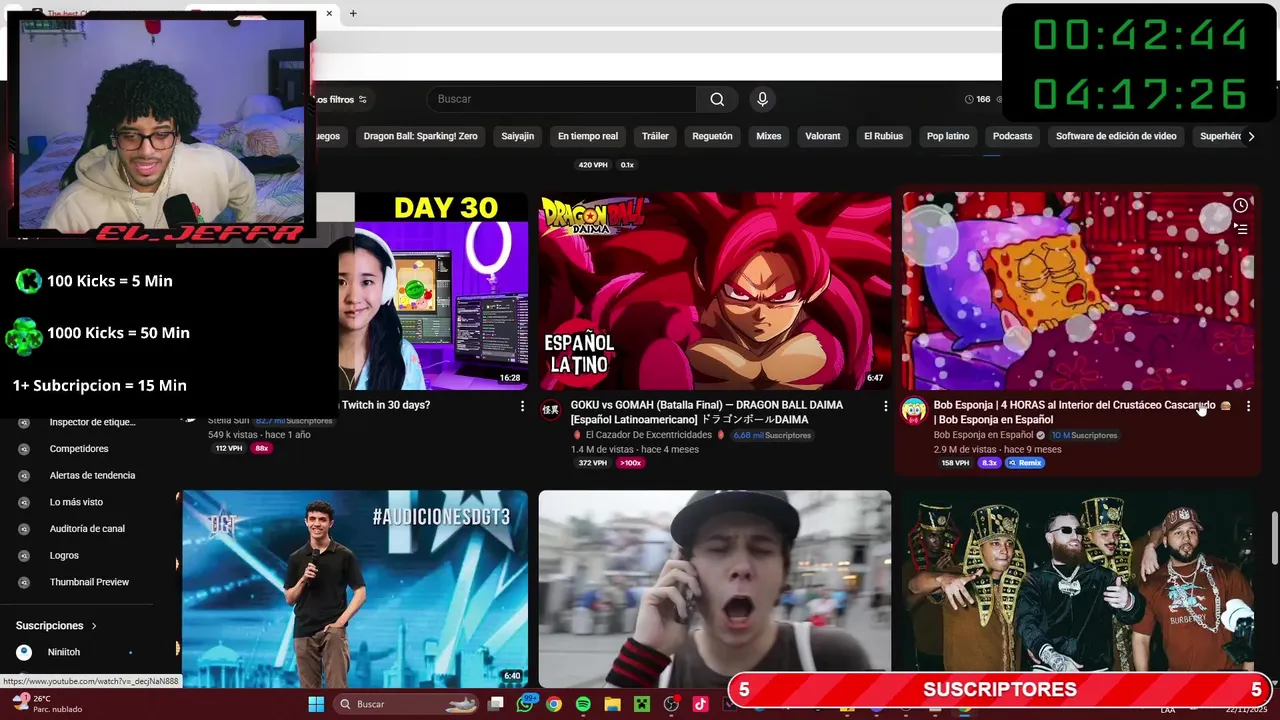Screen dimensions: 1280x720
Task: Select the "Dragon Ball: Sparking! Zero" chip
Action: tap(420, 136)
